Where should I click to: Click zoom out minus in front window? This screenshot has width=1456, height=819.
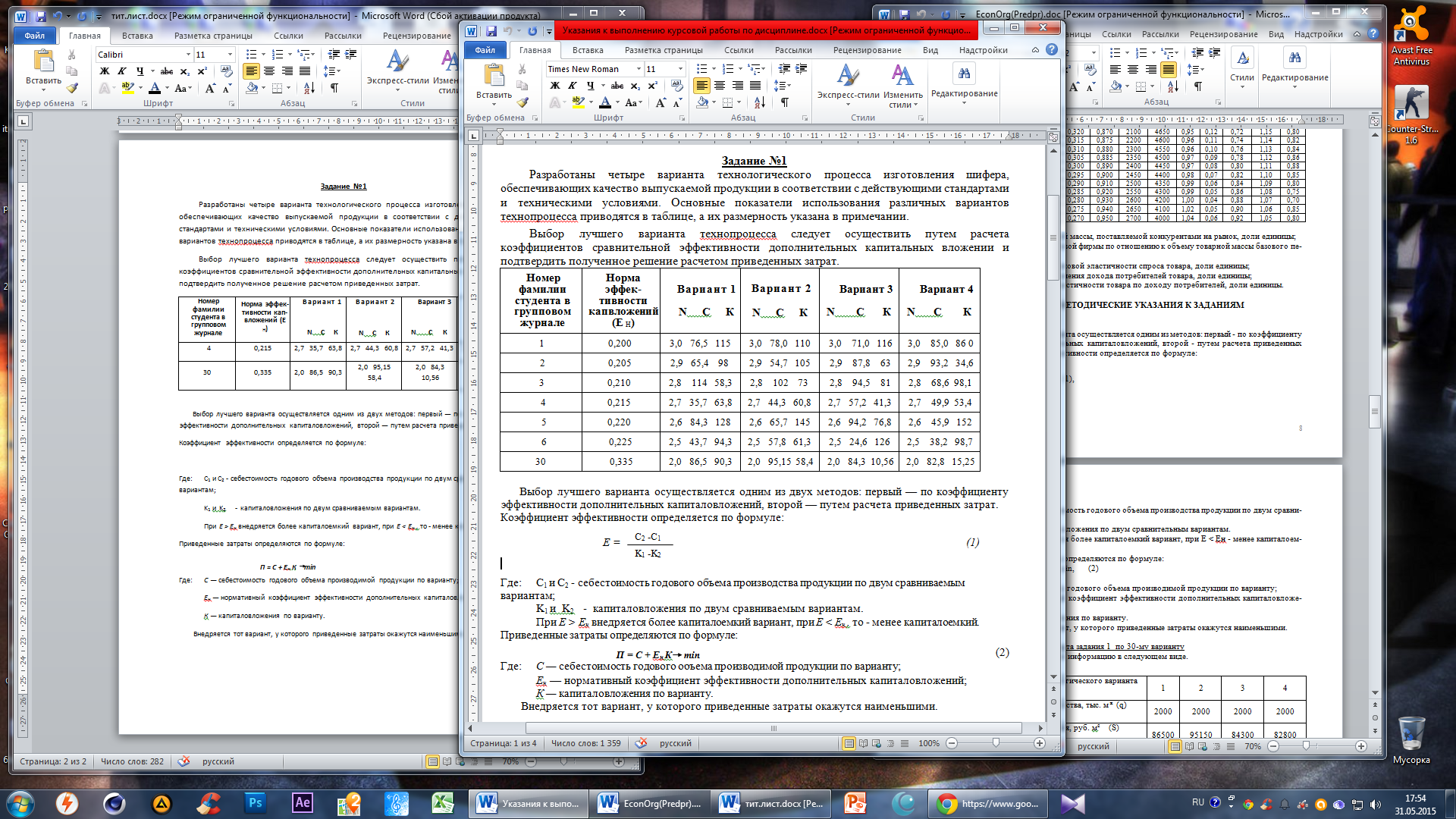click(x=952, y=743)
